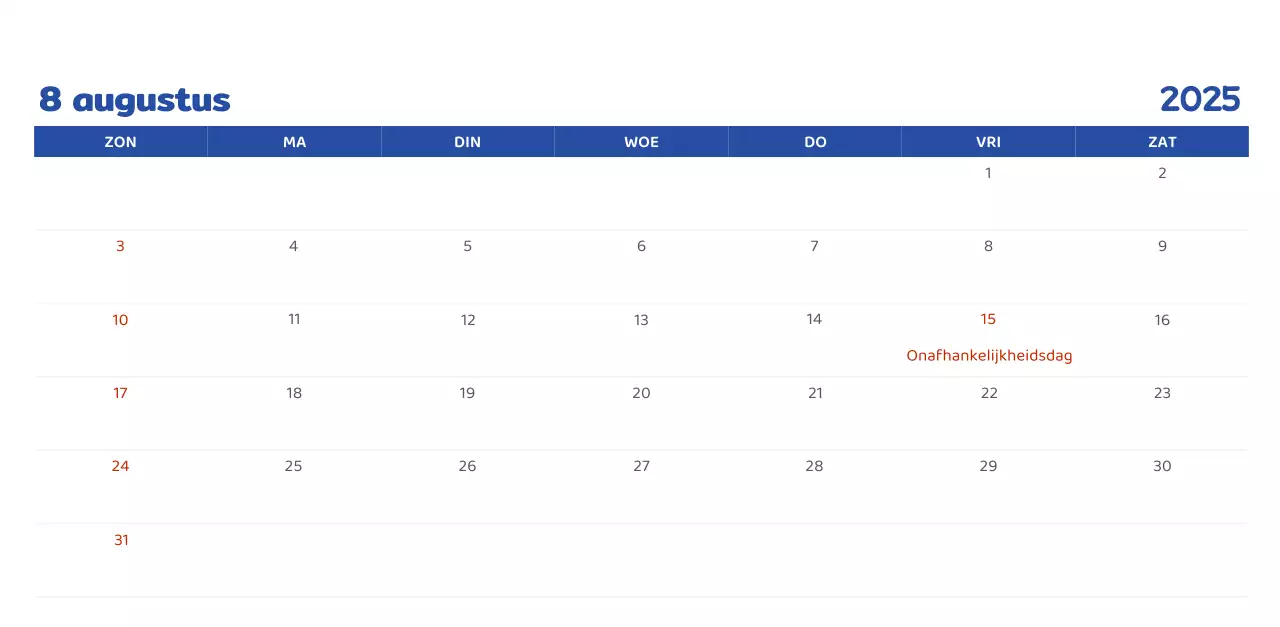This screenshot has width=1280, height=627.
Task: Pick Thursday 7 August
Action: pos(814,247)
